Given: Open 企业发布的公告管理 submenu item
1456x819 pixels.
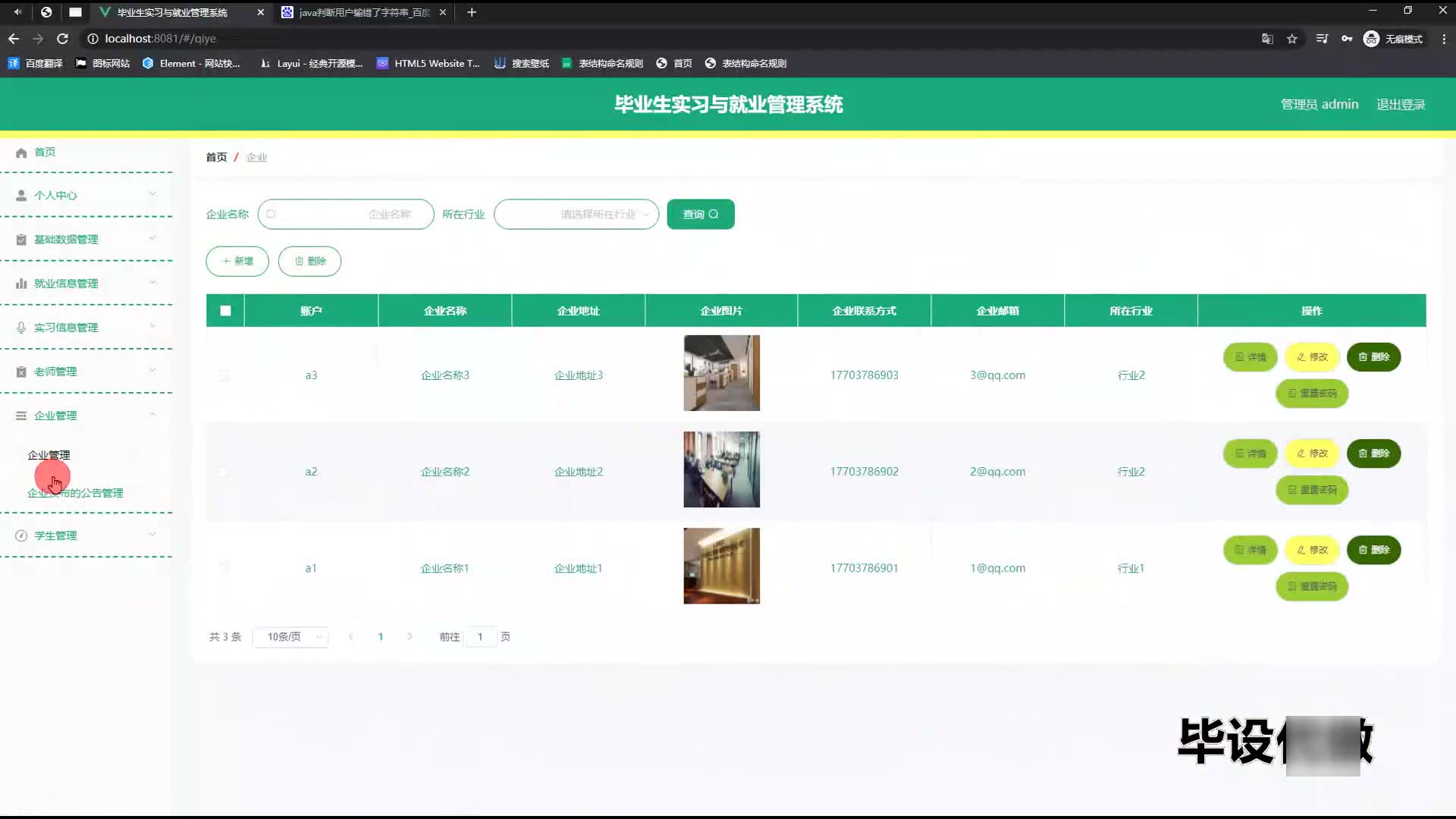Looking at the screenshot, I should [76, 493].
